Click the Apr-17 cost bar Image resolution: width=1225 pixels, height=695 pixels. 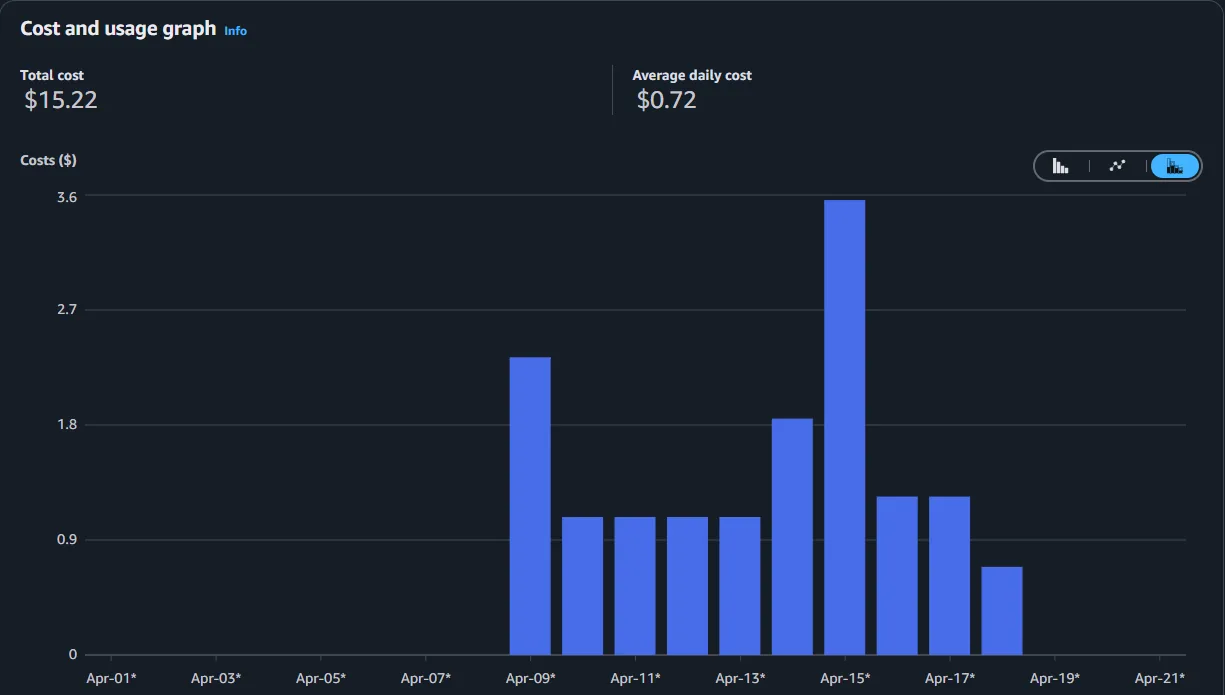point(949,576)
